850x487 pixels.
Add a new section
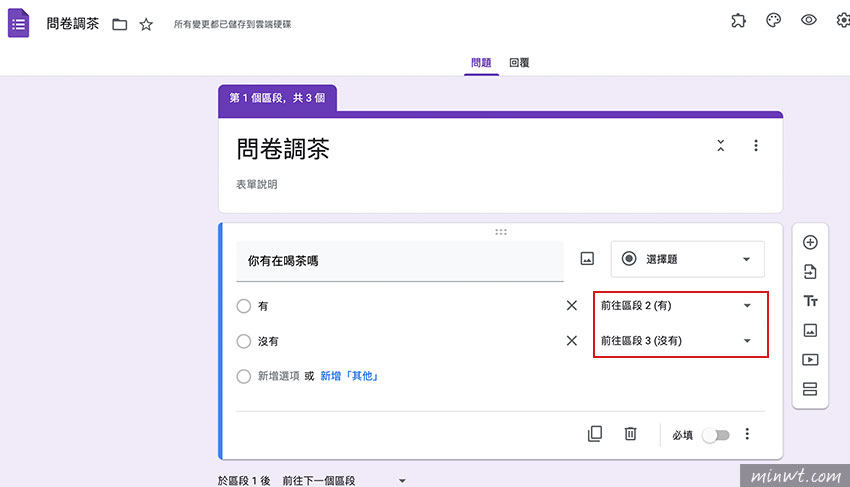tap(810, 389)
